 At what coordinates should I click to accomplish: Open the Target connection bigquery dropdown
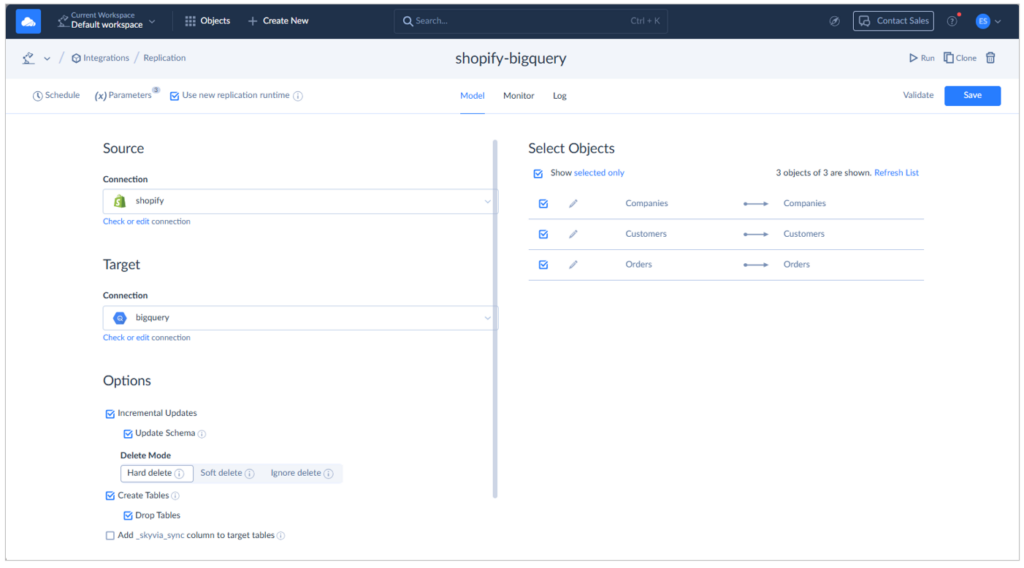[300, 318]
